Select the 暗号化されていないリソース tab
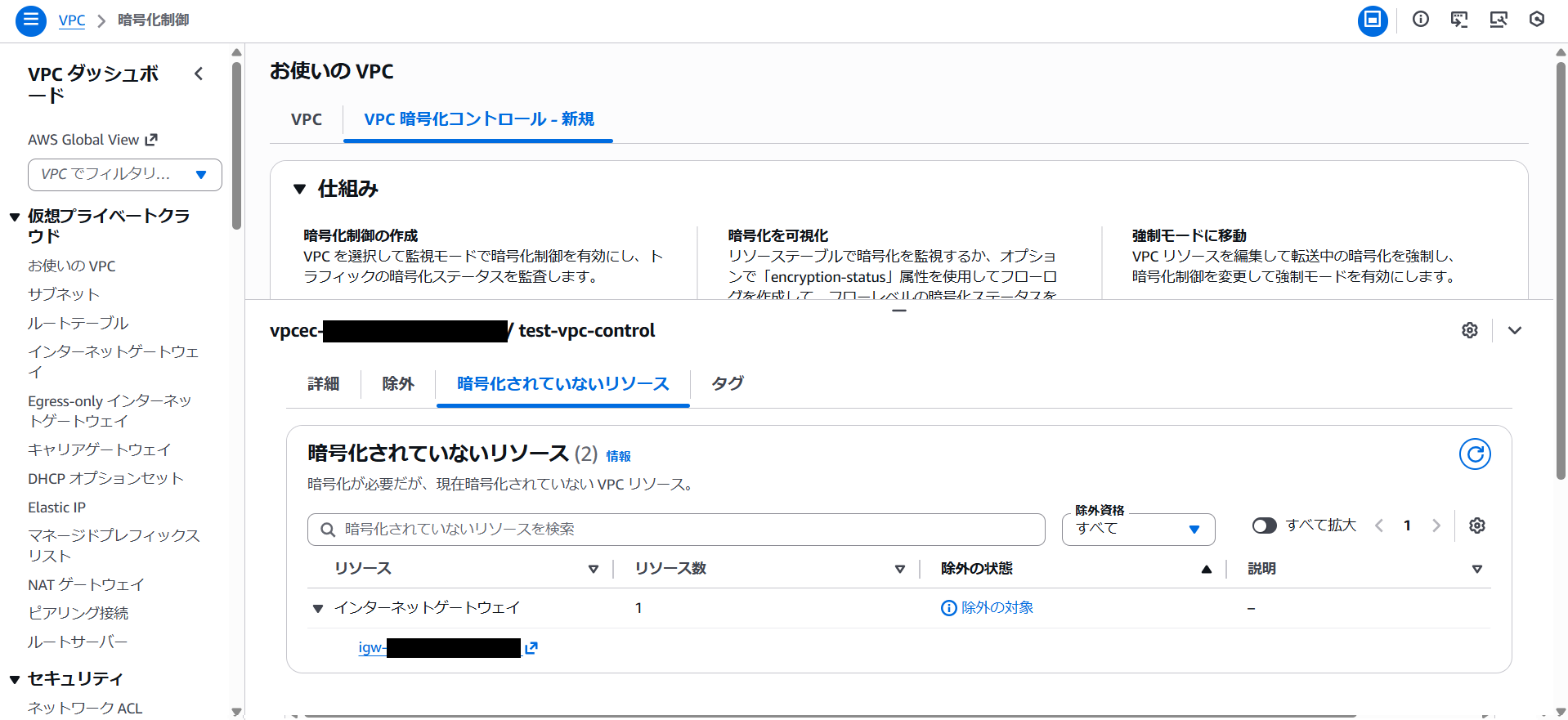 pos(563,384)
